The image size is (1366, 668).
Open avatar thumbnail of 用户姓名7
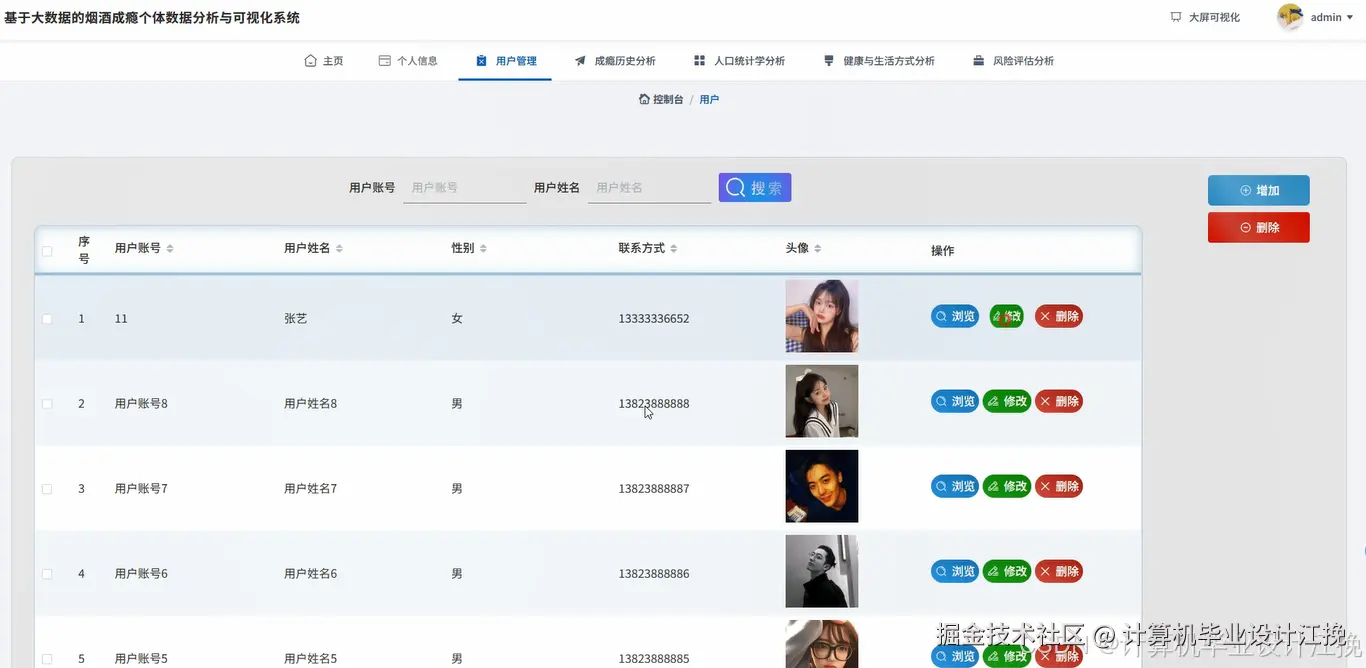[x=822, y=486]
